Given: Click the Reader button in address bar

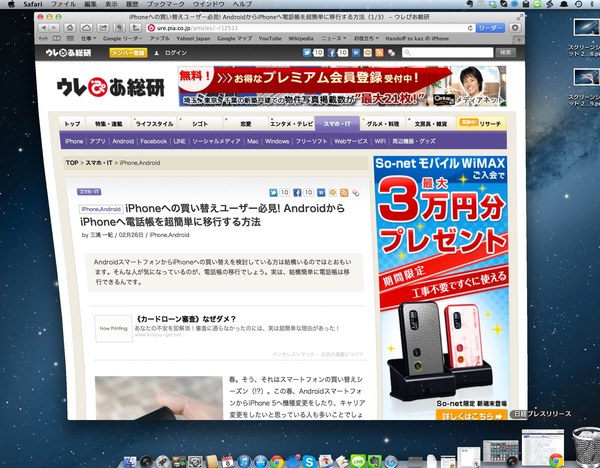Looking at the screenshot, I should 491,29.
